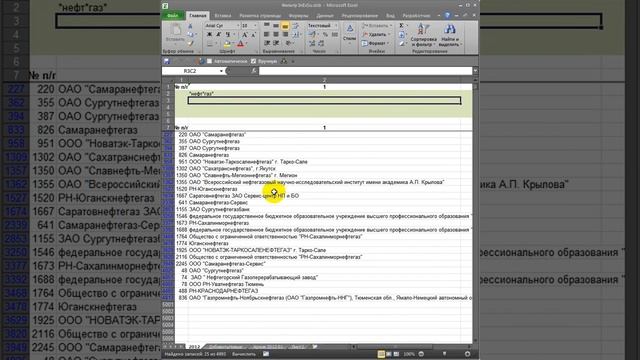Image resolution: width=640 pixels, height=360 pixels.
Task: Increase font size with the large A
Action: (245, 35)
